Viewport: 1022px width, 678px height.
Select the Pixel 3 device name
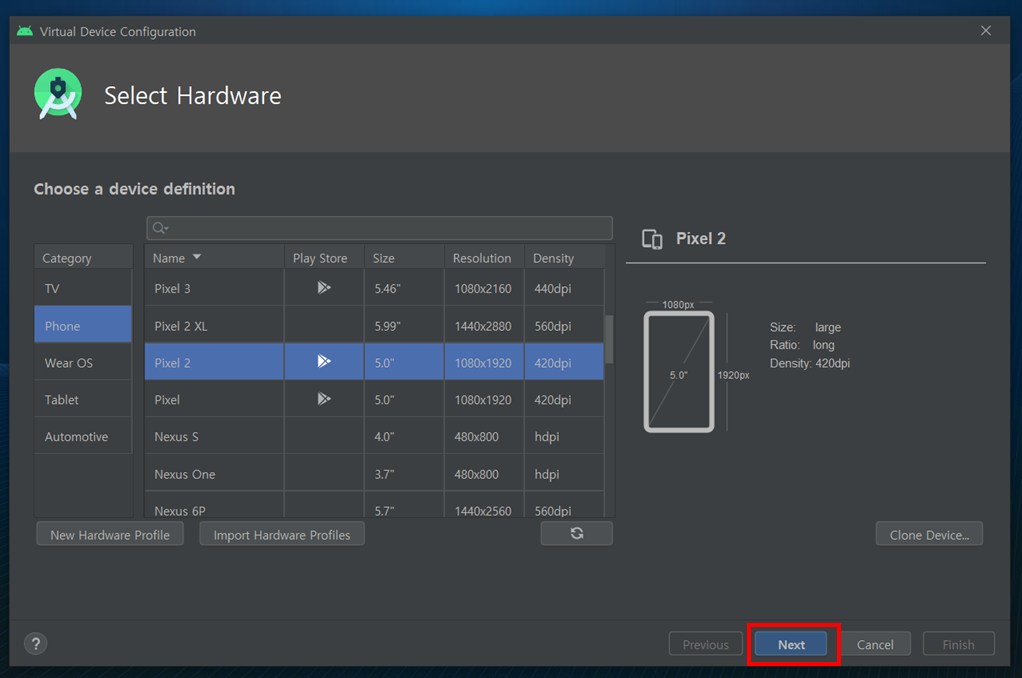[x=172, y=288]
